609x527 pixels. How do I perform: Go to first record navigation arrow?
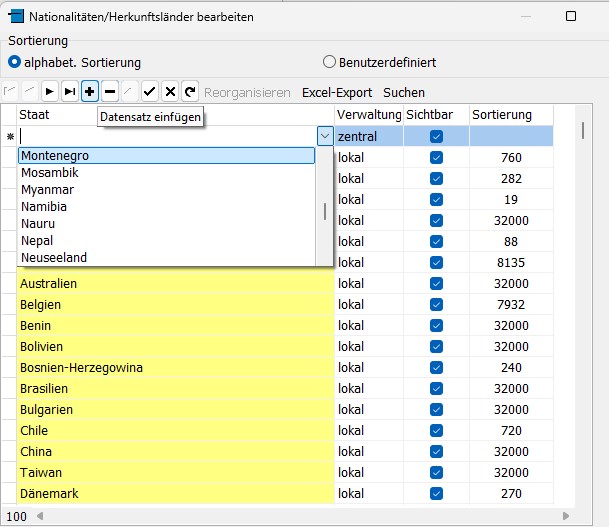point(10,92)
